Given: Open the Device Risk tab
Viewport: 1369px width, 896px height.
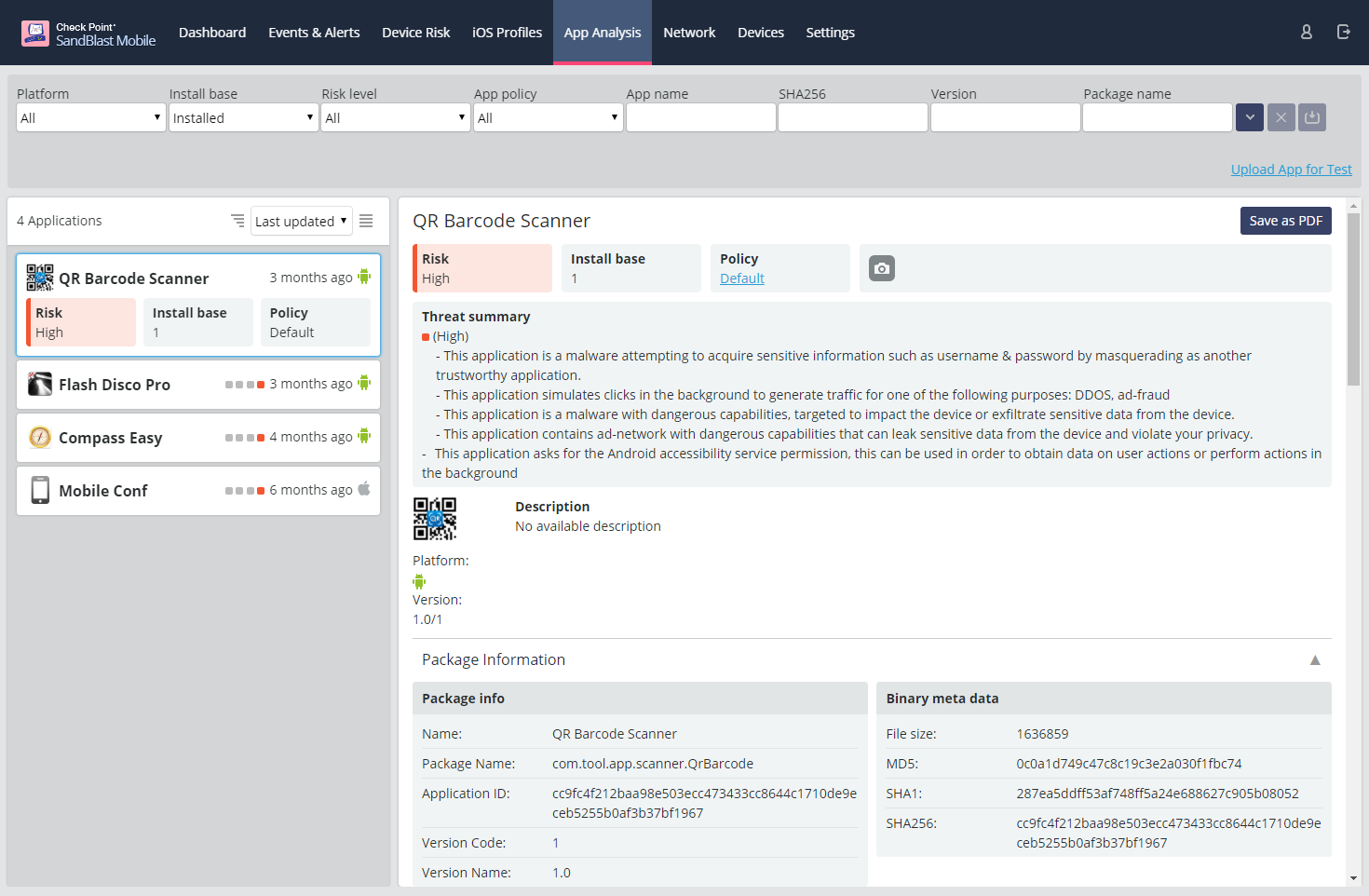Looking at the screenshot, I should pyautogui.click(x=416, y=33).
